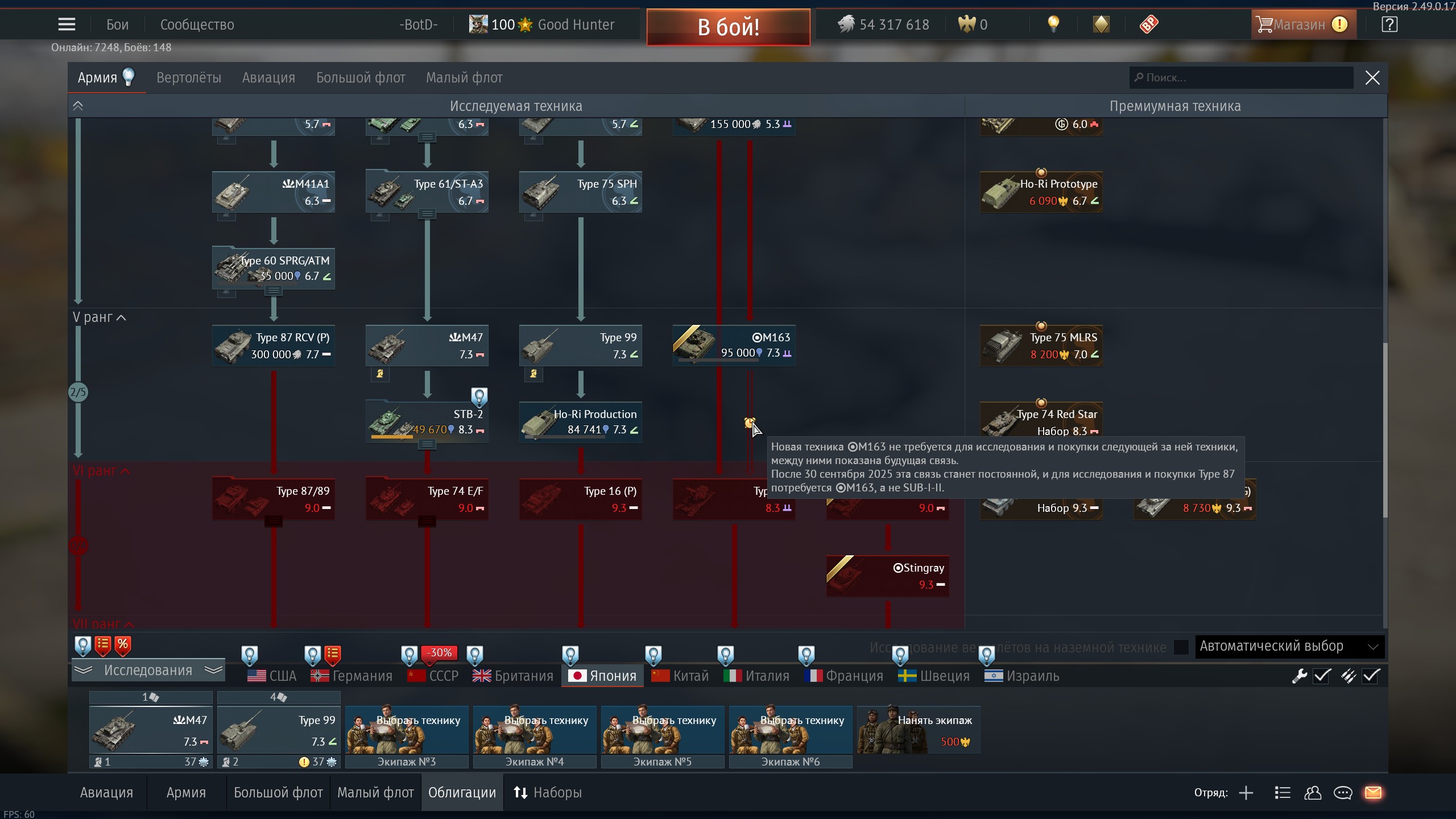Collapse the Исследования panel
1456x819 pixels.
click(x=148, y=670)
